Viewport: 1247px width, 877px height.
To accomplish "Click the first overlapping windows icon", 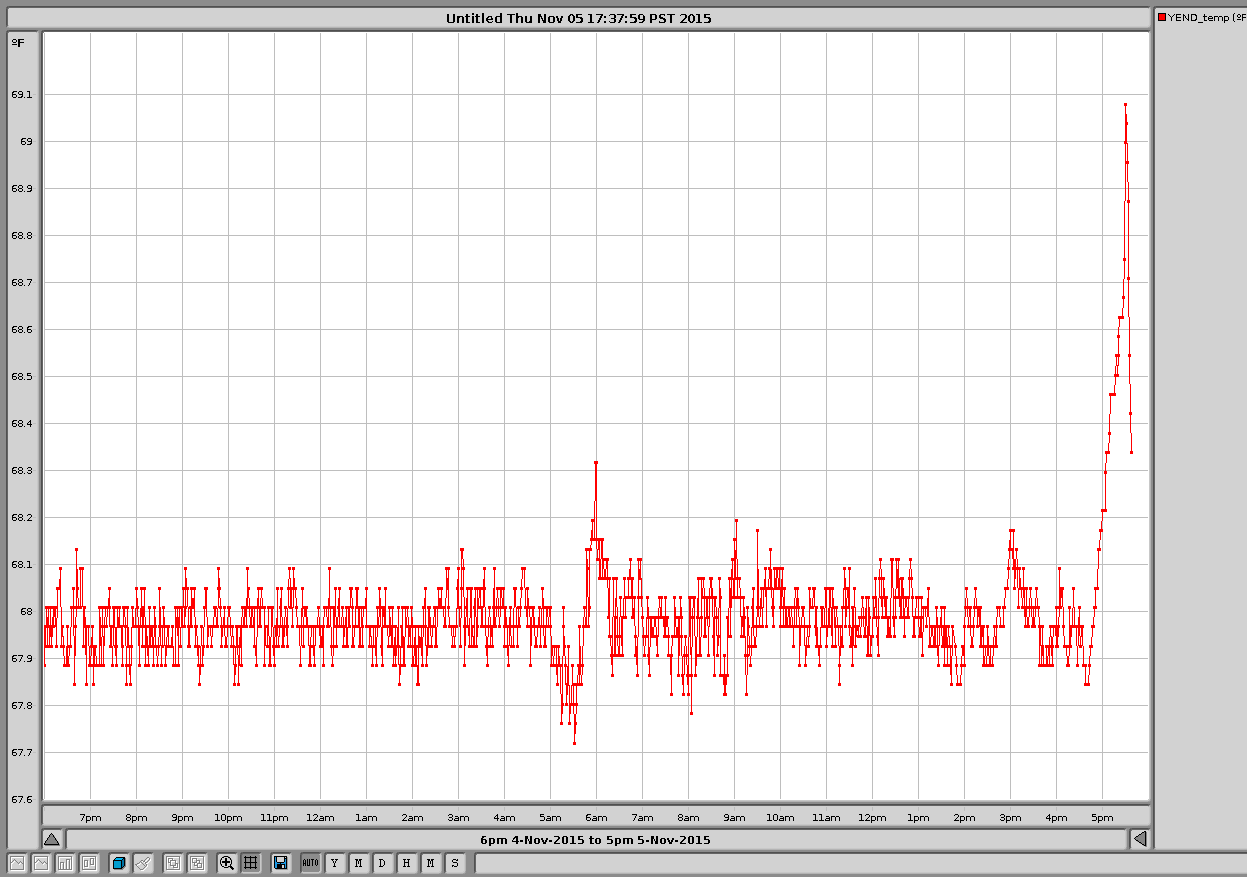I will (x=173, y=862).
